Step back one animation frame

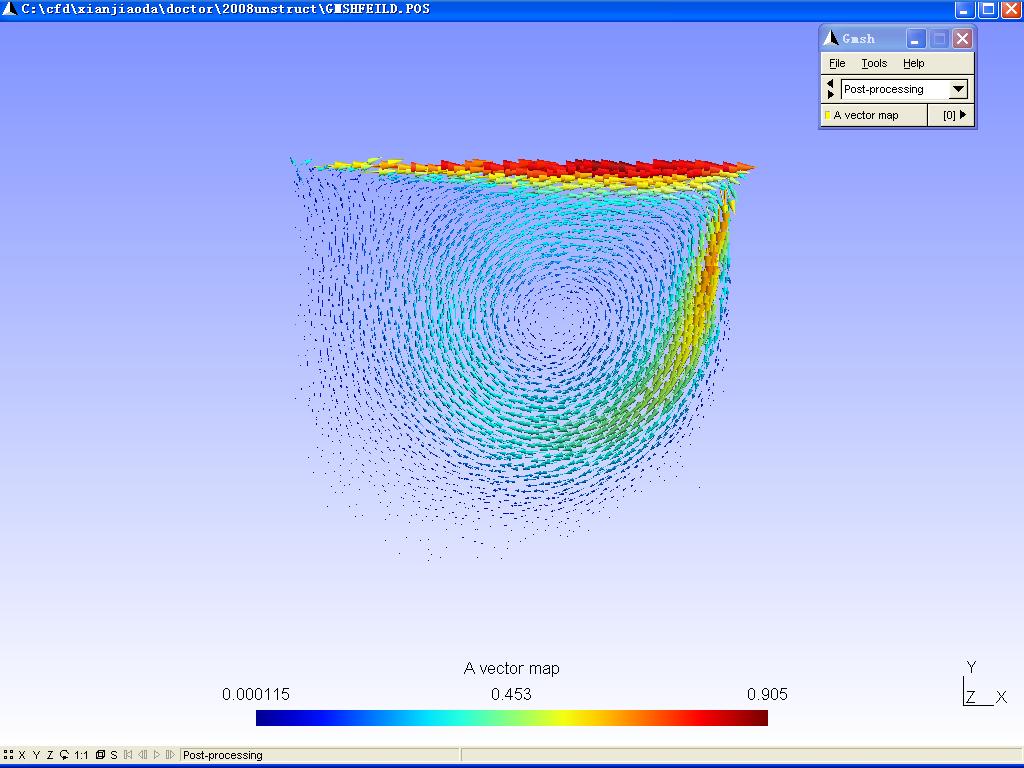pyautogui.click(x=143, y=755)
